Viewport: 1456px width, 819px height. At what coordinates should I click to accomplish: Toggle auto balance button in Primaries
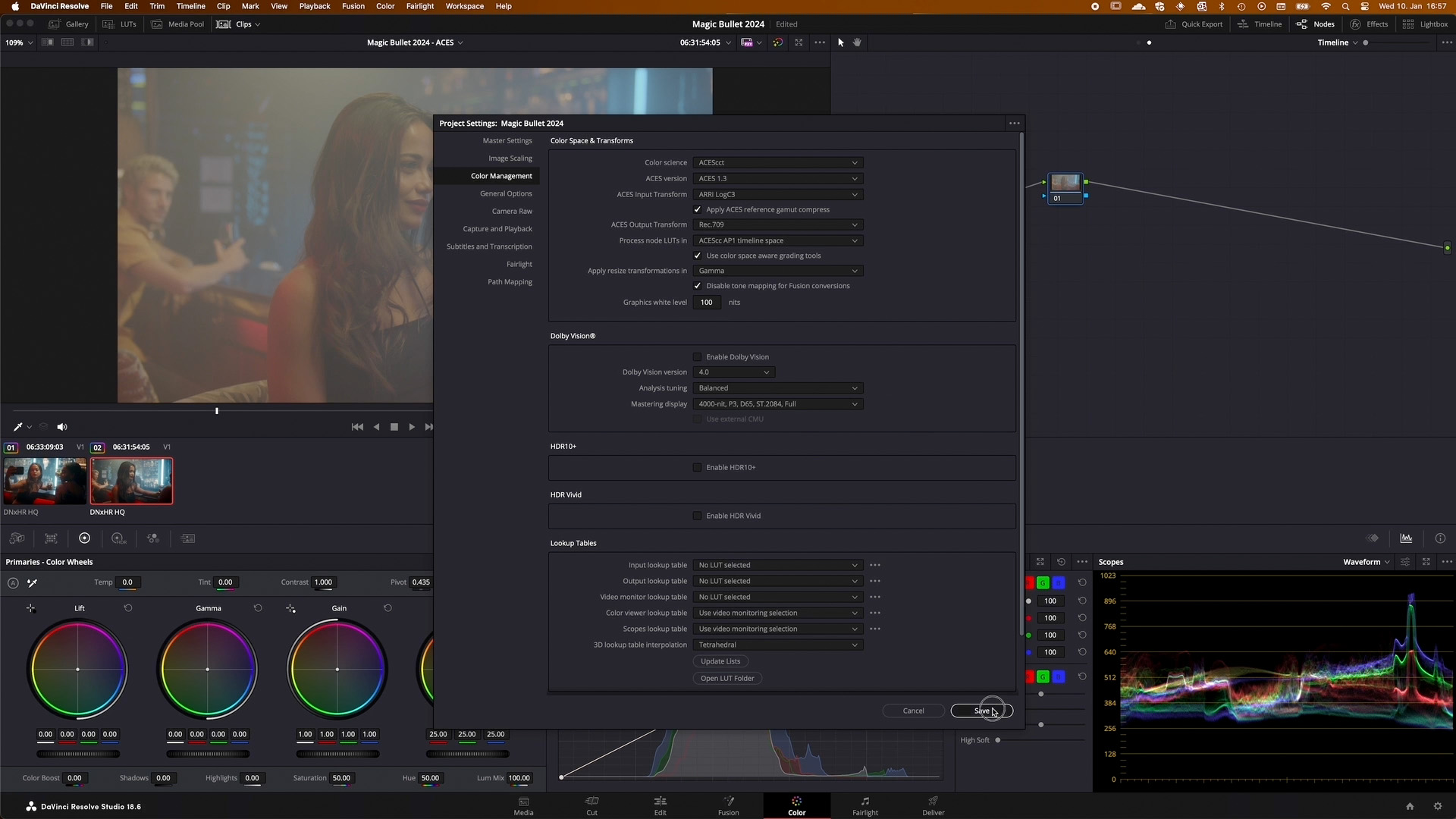tap(13, 583)
